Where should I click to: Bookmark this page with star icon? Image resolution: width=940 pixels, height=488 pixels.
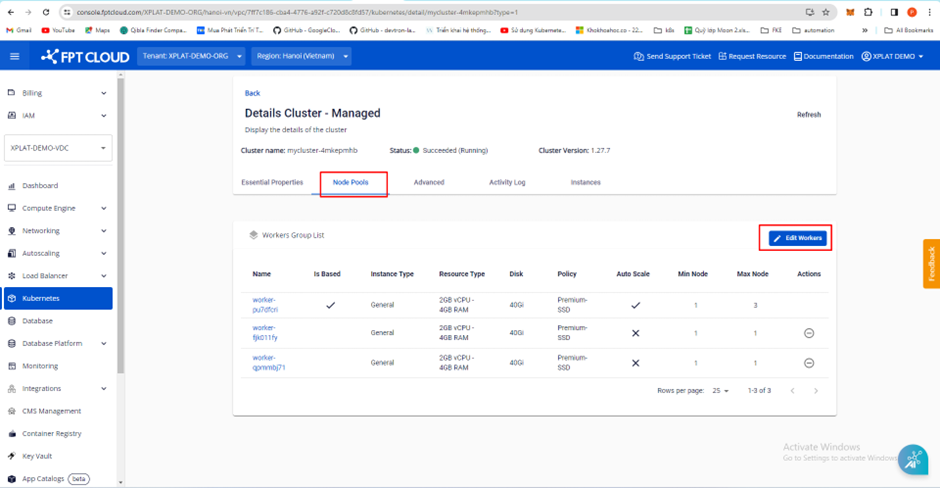point(825,12)
